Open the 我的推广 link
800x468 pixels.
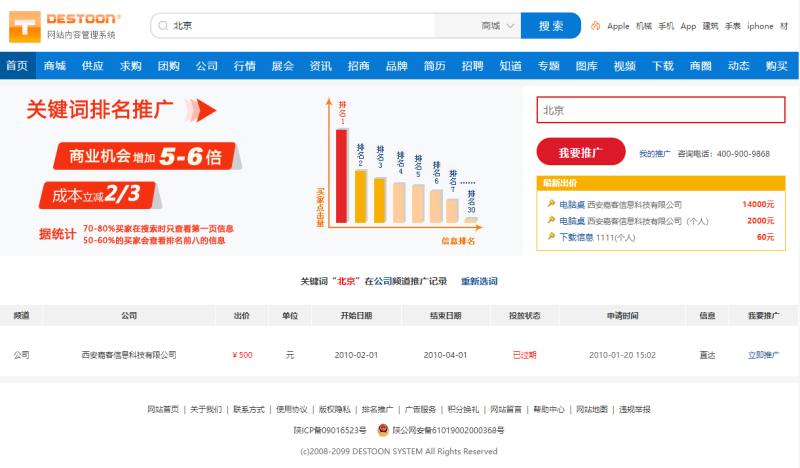click(655, 154)
